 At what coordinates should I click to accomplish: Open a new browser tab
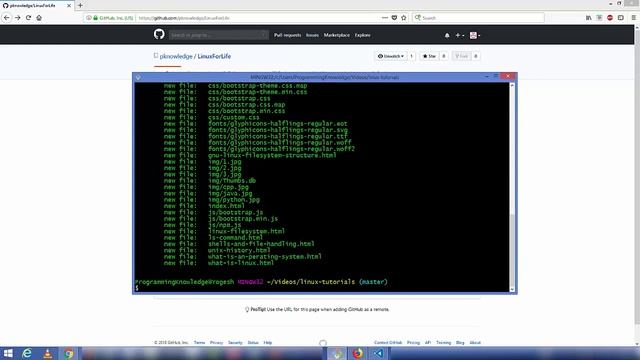coord(80,6)
